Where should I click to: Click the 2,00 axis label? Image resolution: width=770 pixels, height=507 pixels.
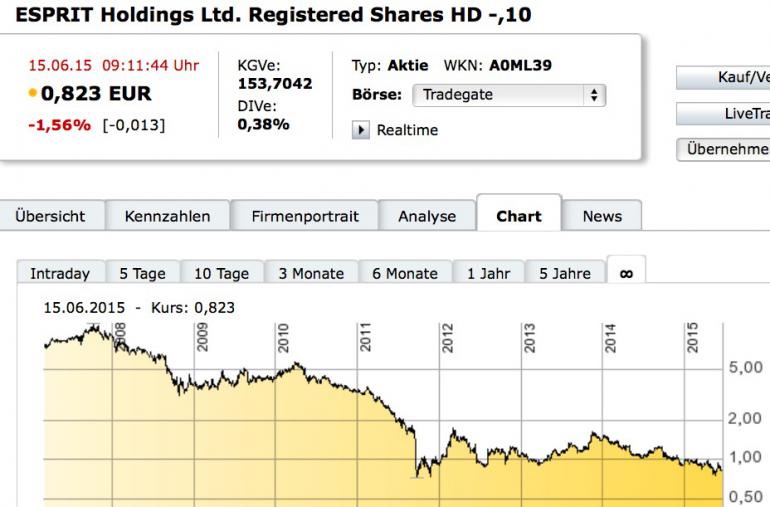[745, 419]
